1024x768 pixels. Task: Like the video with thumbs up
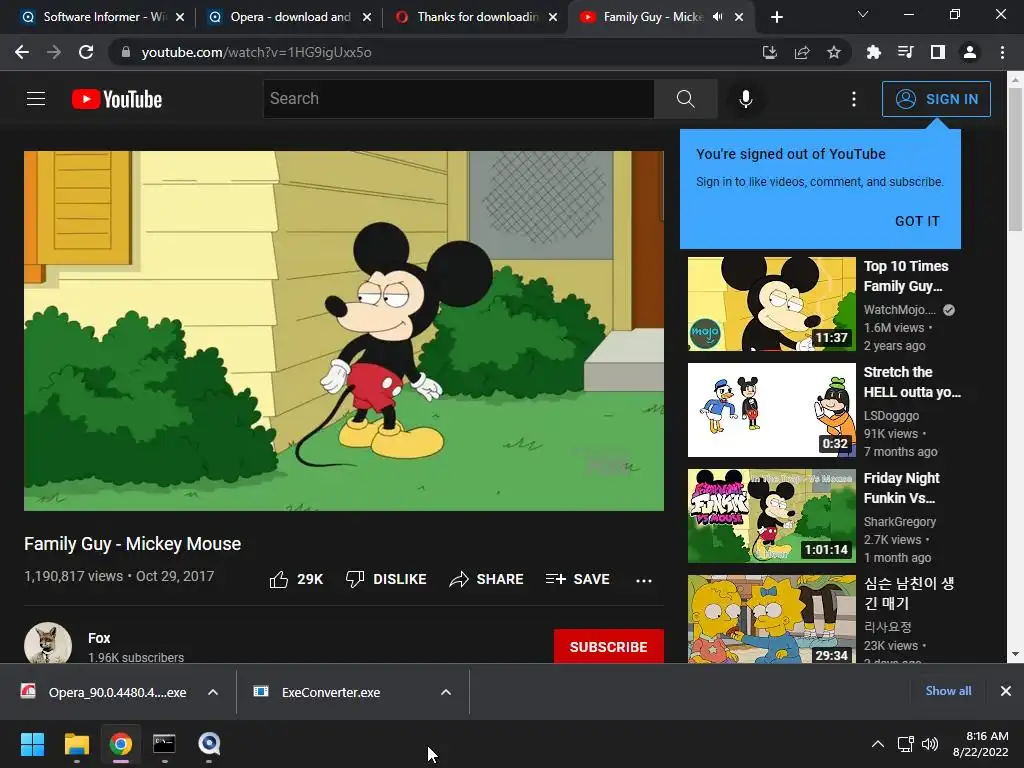tap(296, 579)
